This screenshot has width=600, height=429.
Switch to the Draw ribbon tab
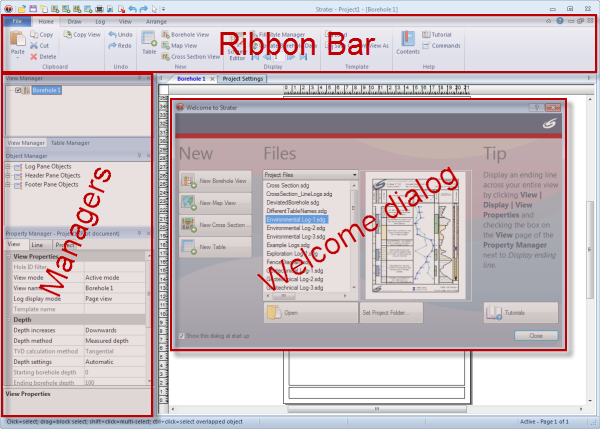click(x=74, y=22)
